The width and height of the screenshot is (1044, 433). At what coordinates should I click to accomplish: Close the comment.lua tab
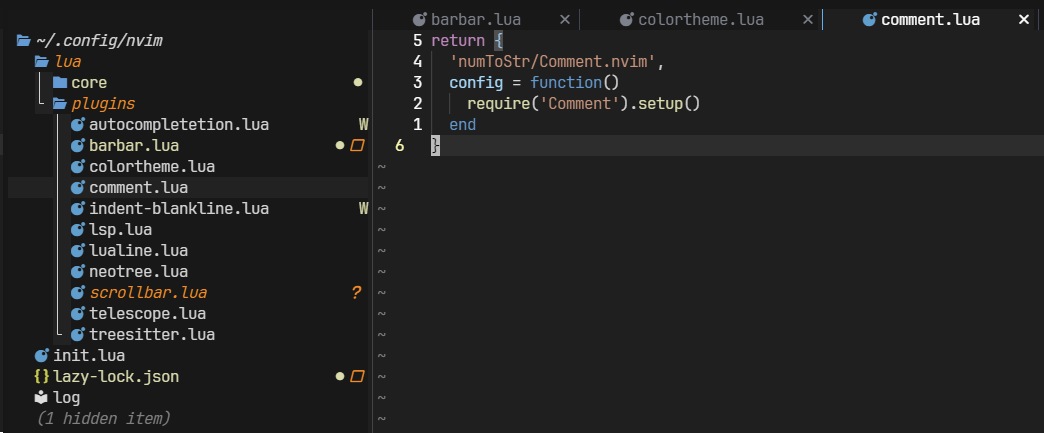[1023, 19]
